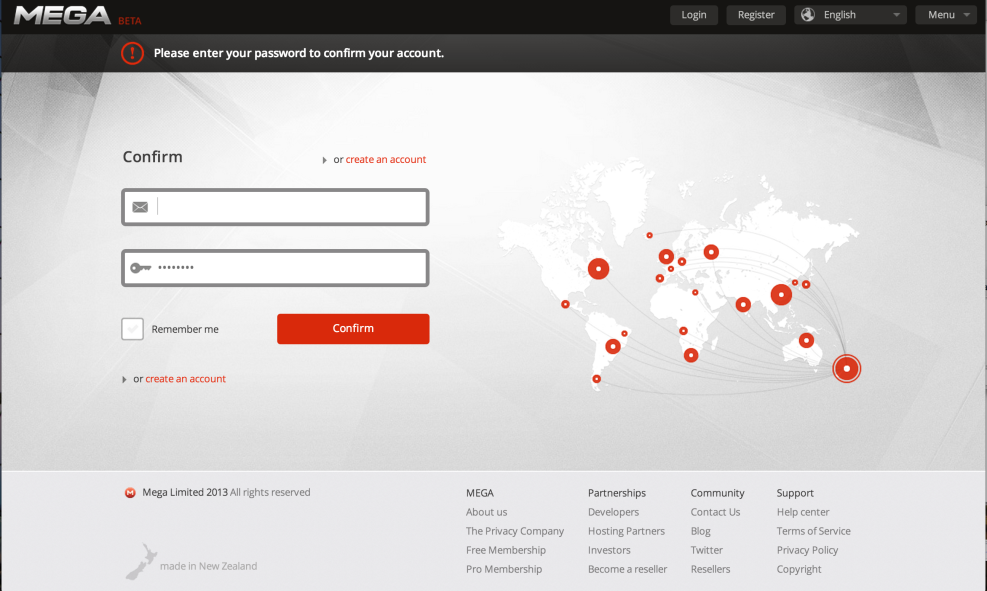Click the Mega Limited logo in footer
This screenshot has width=987, height=591.
[x=129, y=492]
